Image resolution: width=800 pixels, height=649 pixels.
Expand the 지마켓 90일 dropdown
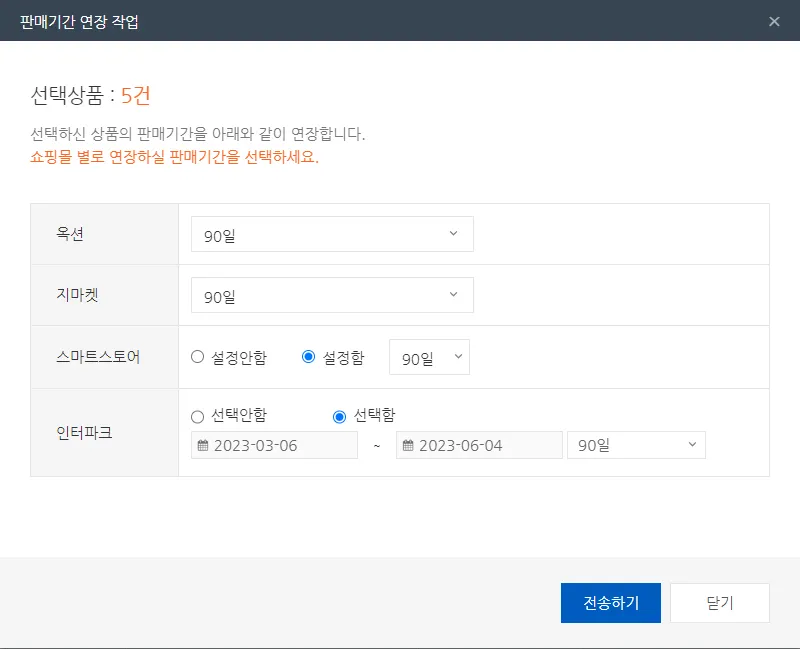332,295
